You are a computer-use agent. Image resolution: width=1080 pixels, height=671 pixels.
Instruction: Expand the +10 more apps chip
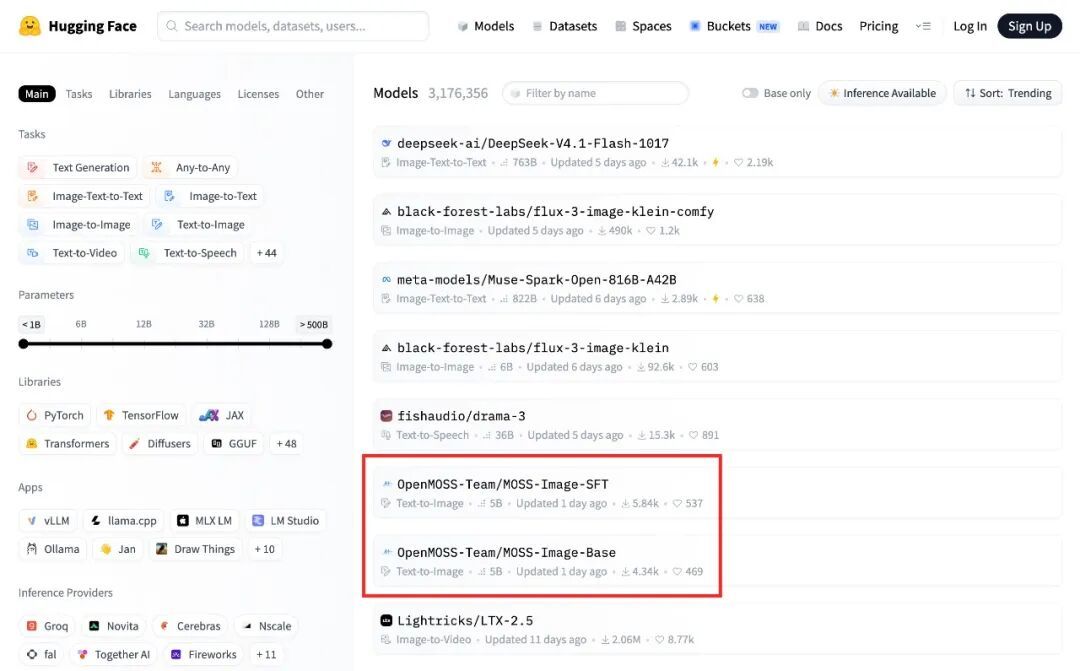click(x=264, y=549)
